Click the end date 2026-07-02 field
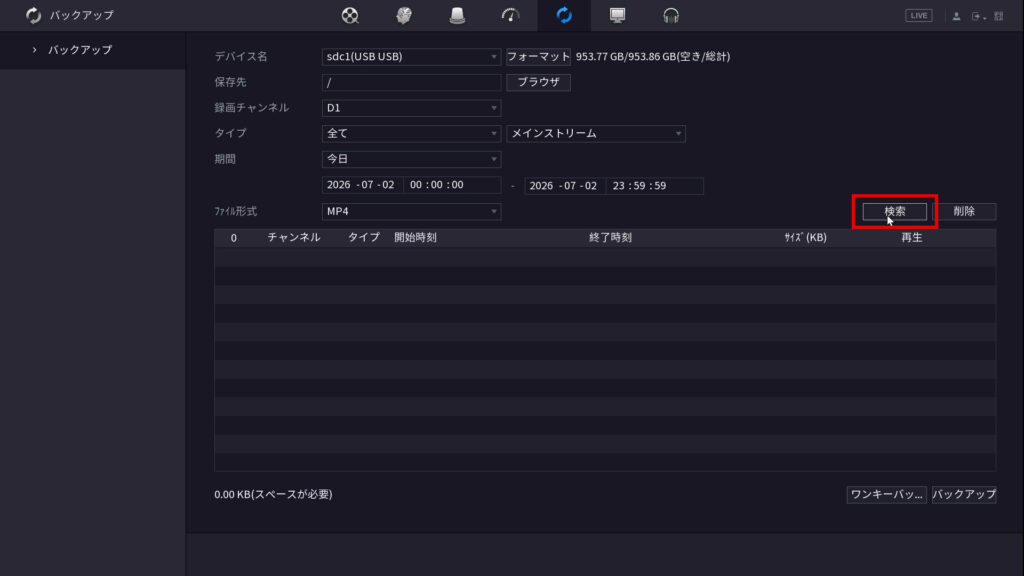The image size is (1024, 576). (564, 185)
